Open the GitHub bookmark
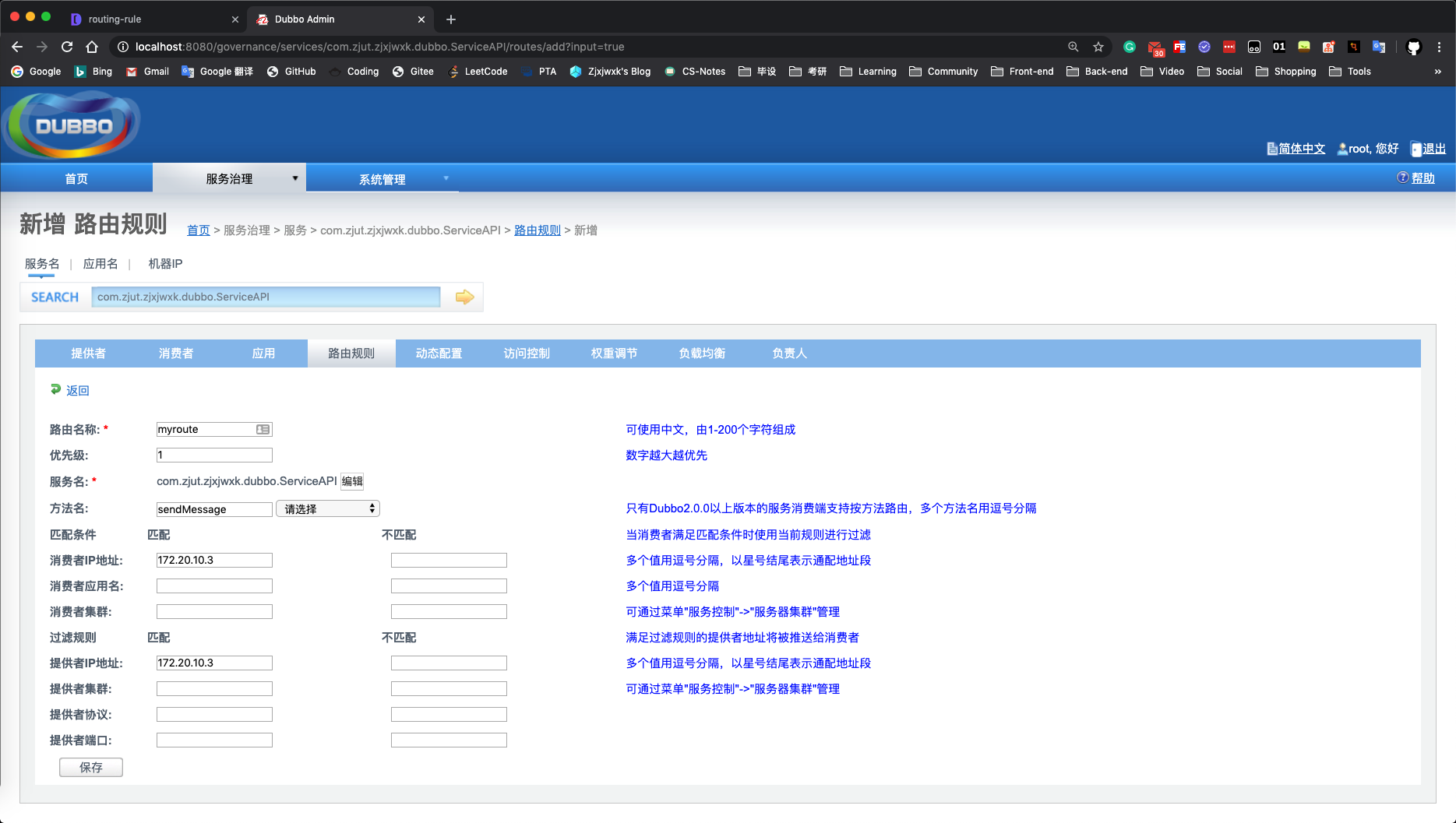Screen dimensions: 1456x823 coord(291,71)
